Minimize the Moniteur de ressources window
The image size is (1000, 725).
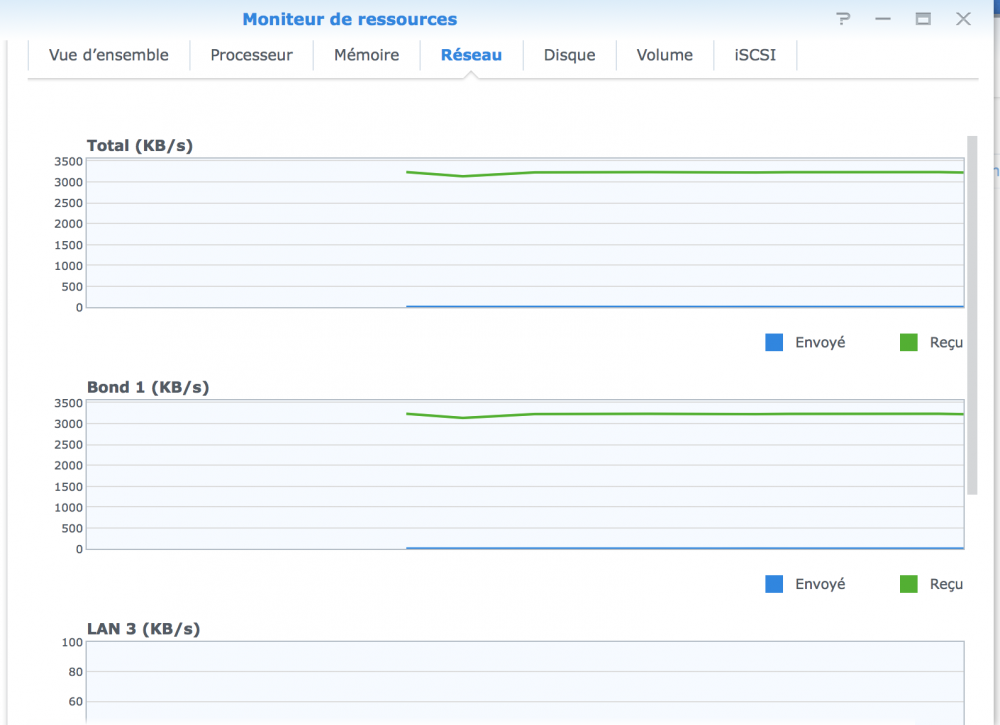coord(882,19)
